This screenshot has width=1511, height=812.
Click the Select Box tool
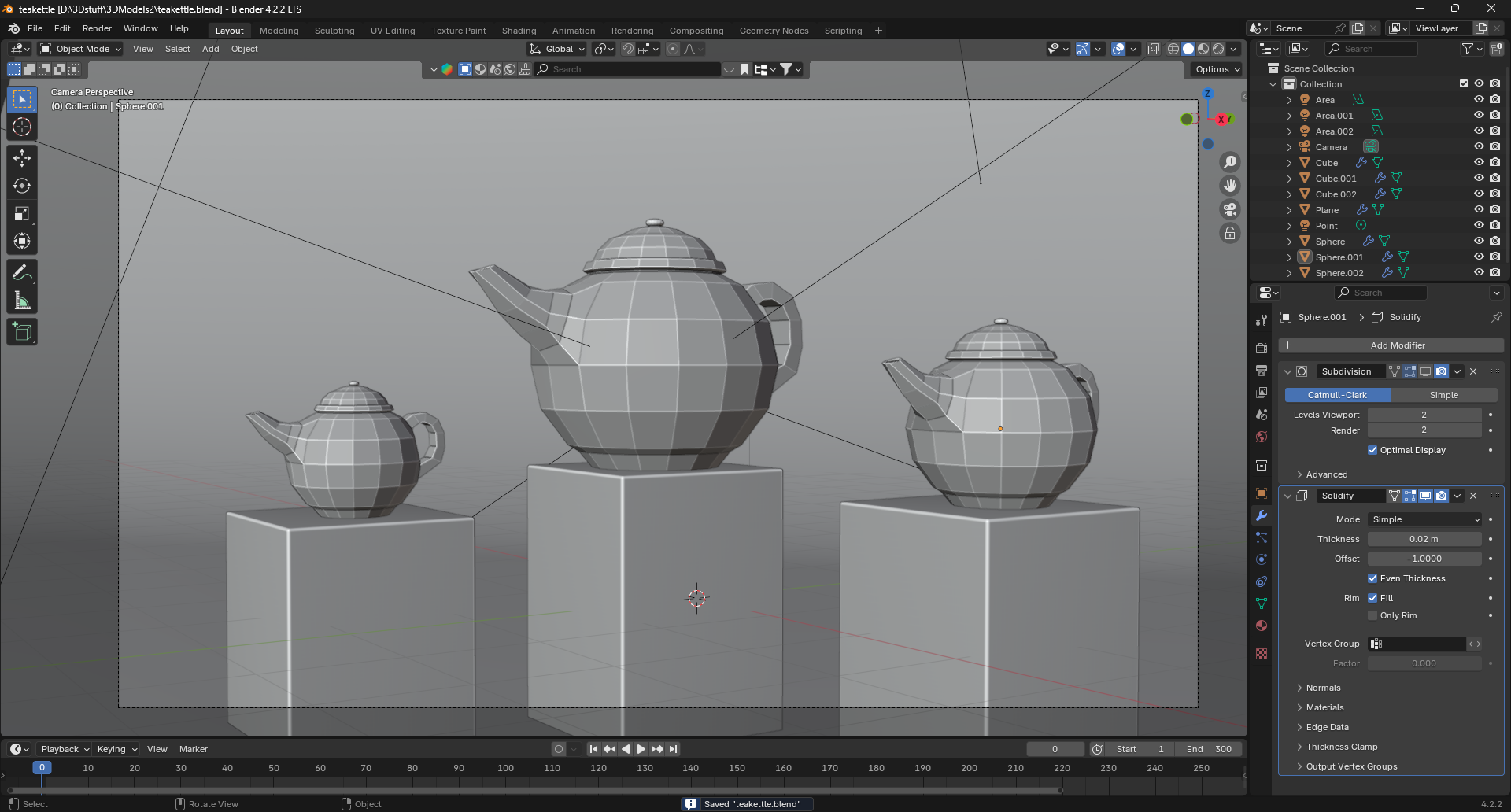[x=22, y=99]
